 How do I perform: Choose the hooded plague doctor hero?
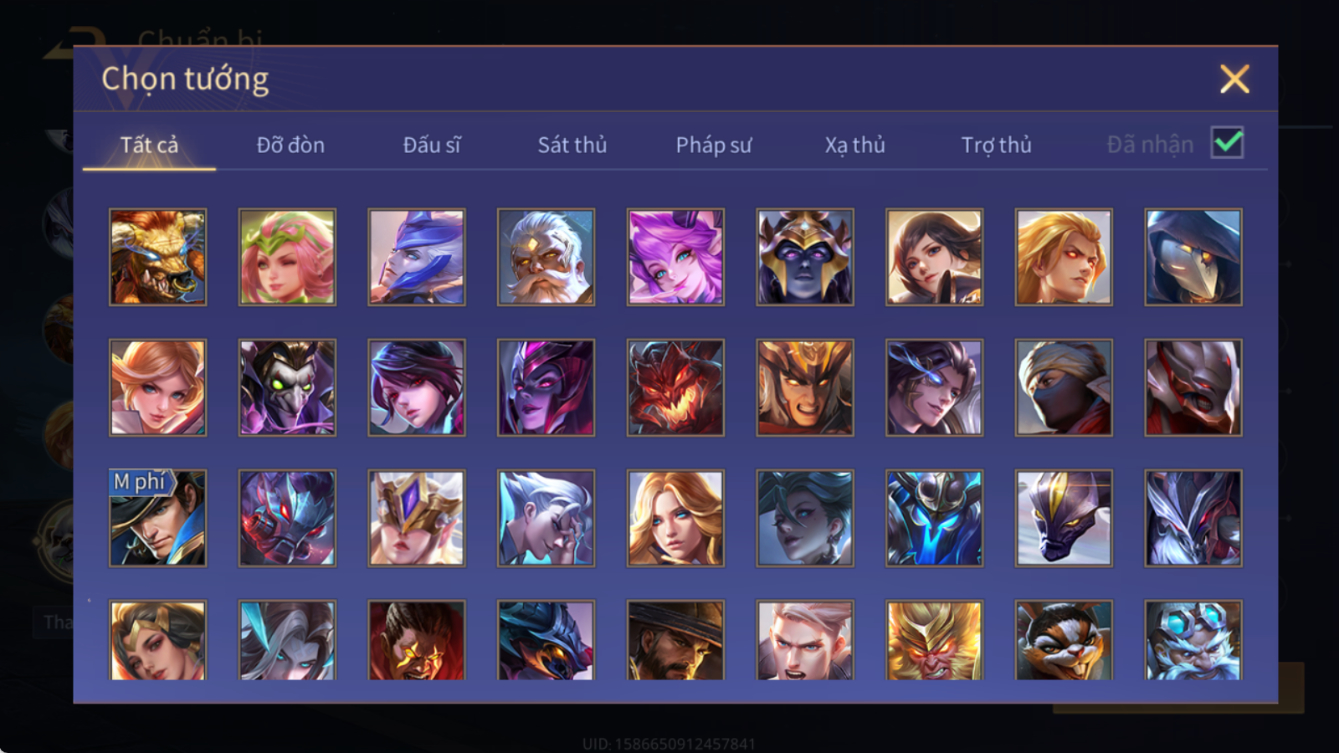coord(1193,257)
